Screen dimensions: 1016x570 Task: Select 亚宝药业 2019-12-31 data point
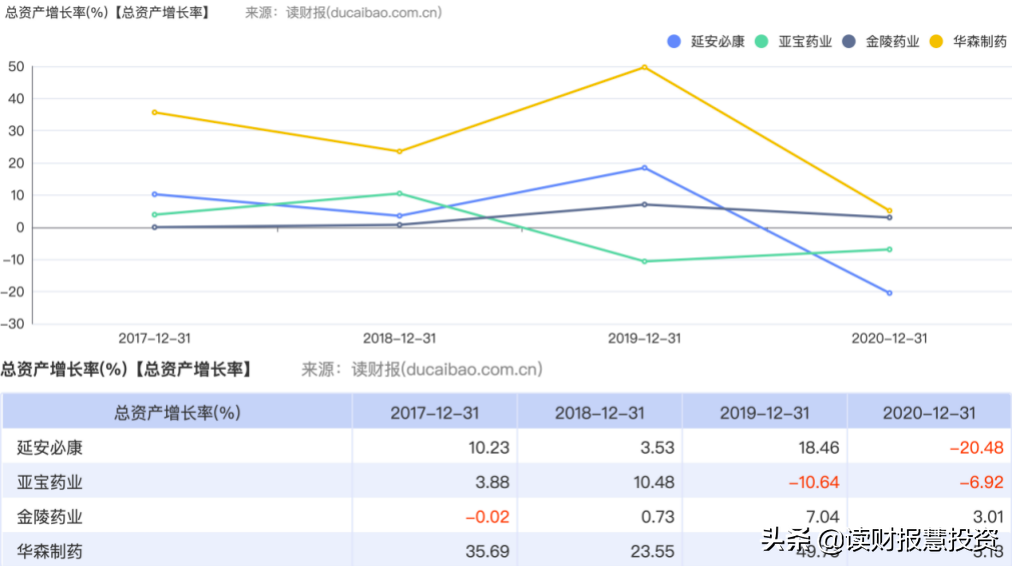[644, 262]
